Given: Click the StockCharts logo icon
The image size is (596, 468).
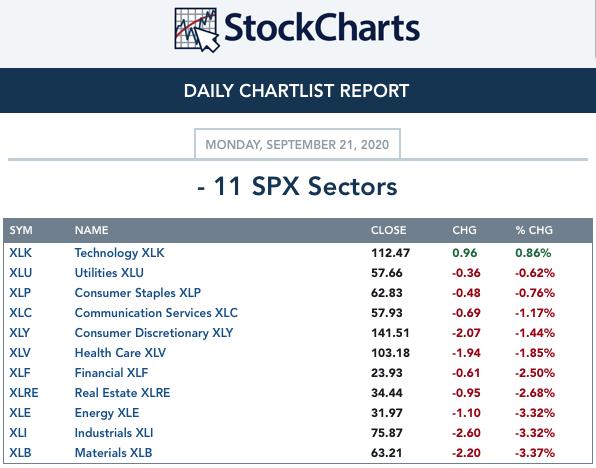Looking at the screenshot, I should click(x=197, y=30).
